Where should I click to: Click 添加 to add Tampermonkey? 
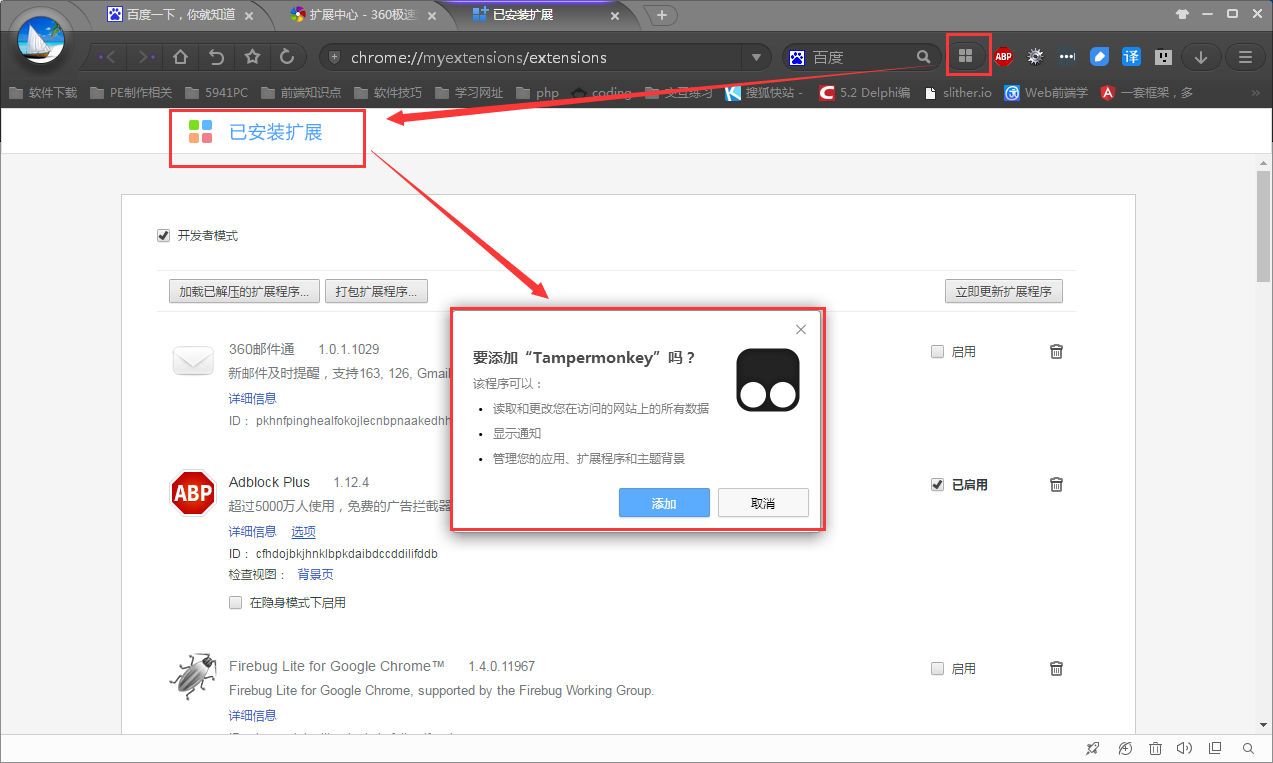(664, 503)
